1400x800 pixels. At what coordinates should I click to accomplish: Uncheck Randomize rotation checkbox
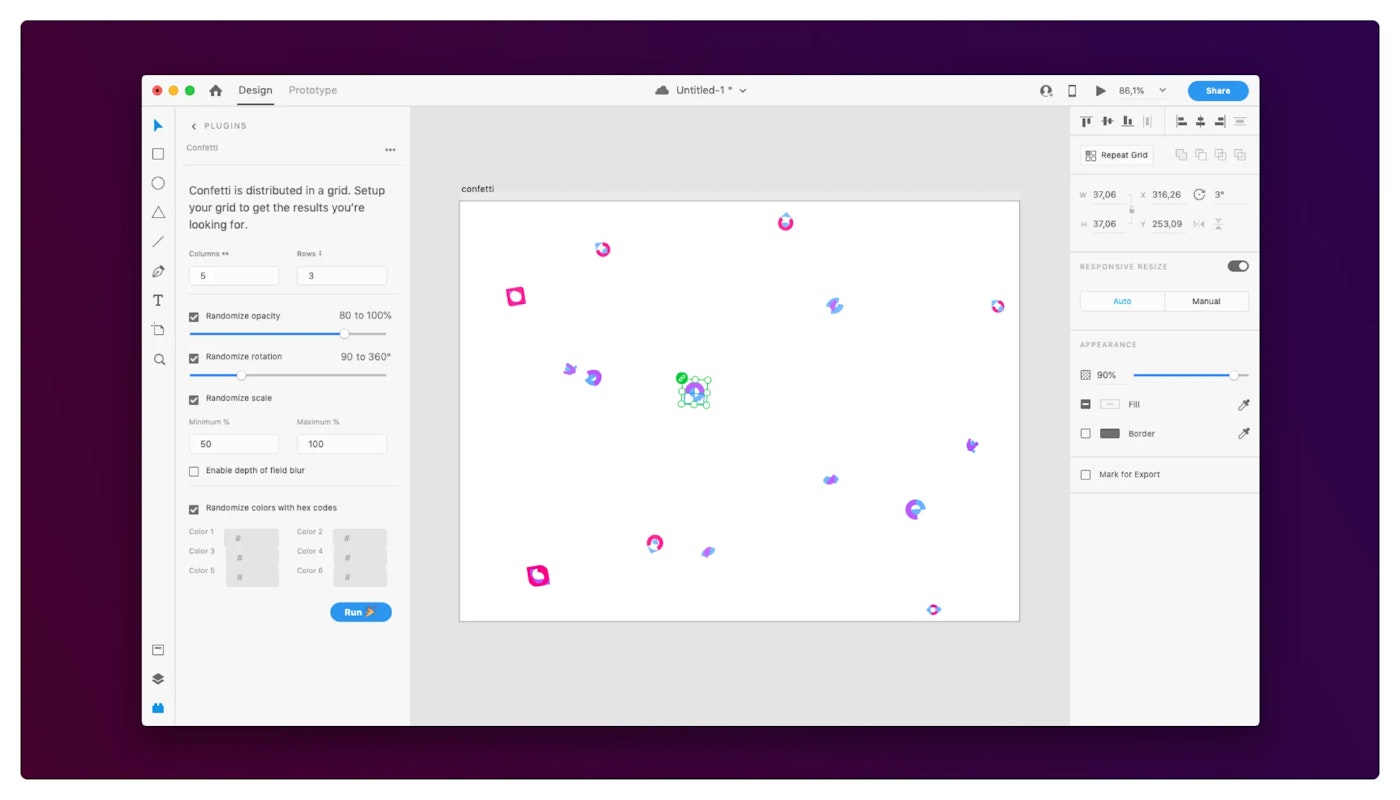coord(194,358)
